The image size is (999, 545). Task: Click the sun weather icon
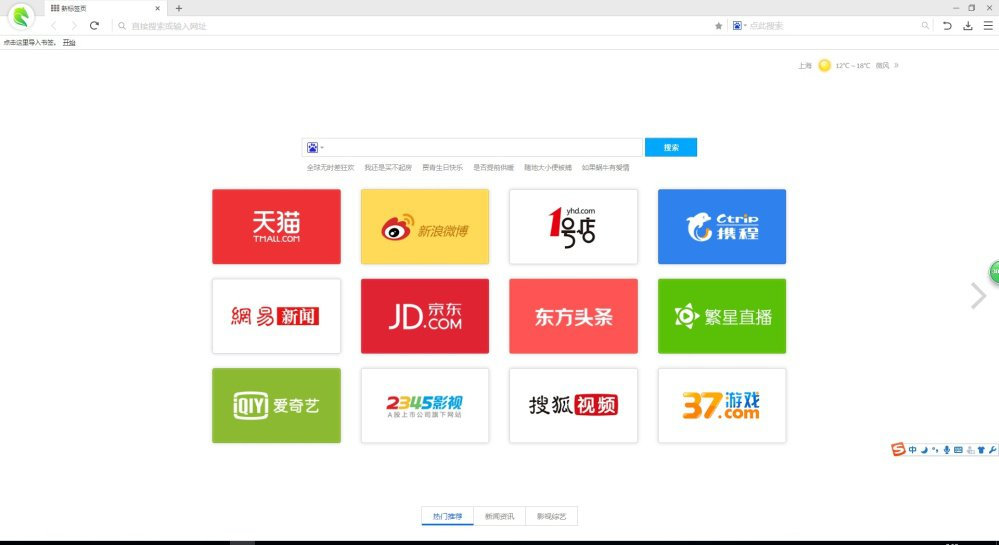pos(824,65)
